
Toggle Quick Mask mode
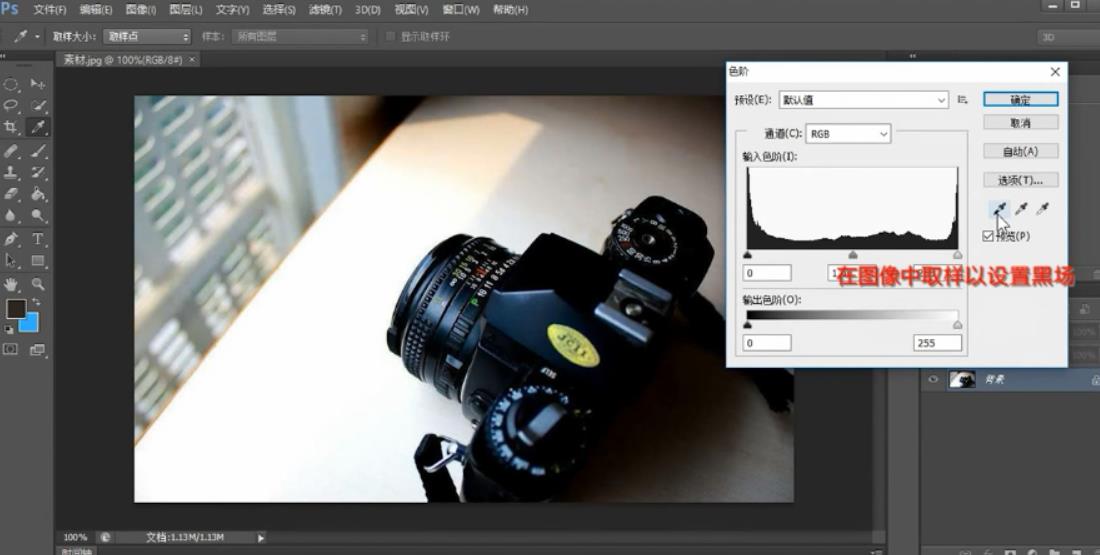11,349
